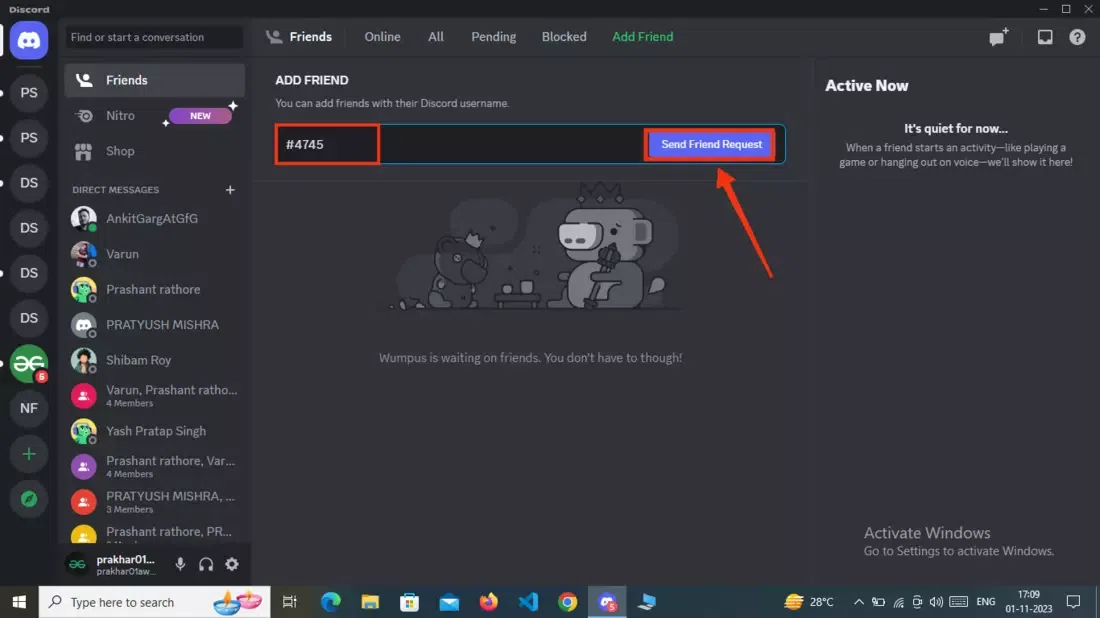Image resolution: width=1100 pixels, height=618 pixels.
Task: Click PRATYUSH MISHRA avatar
Action: pos(83,325)
